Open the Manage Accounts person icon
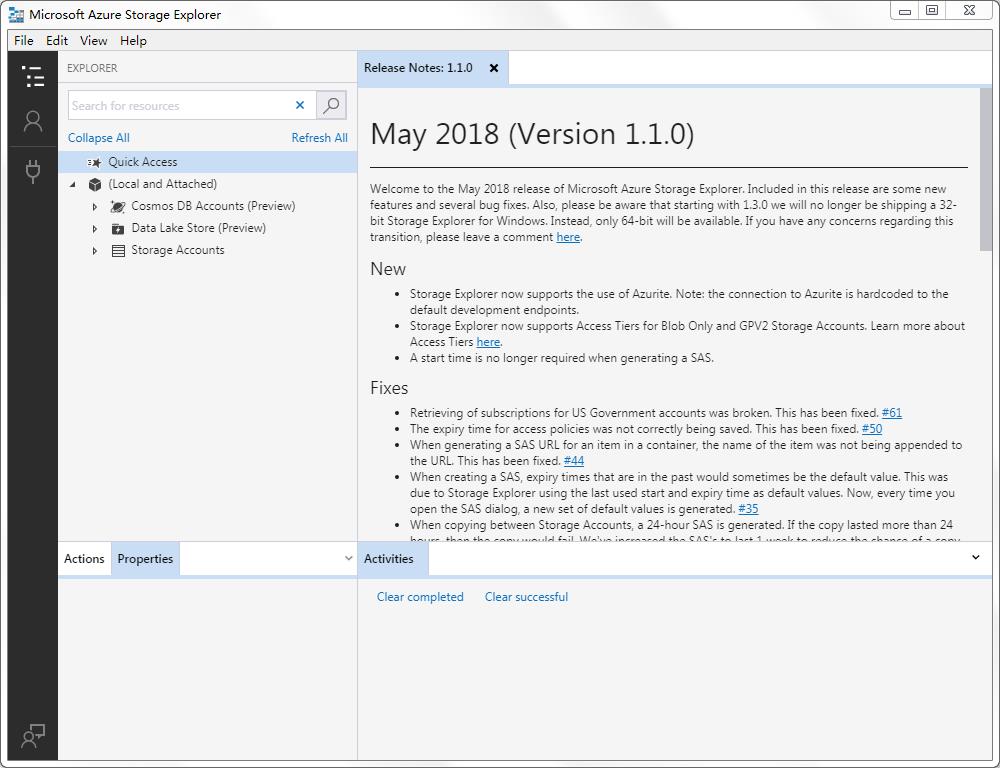The height and width of the screenshot is (768, 1000). coord(33,122)
